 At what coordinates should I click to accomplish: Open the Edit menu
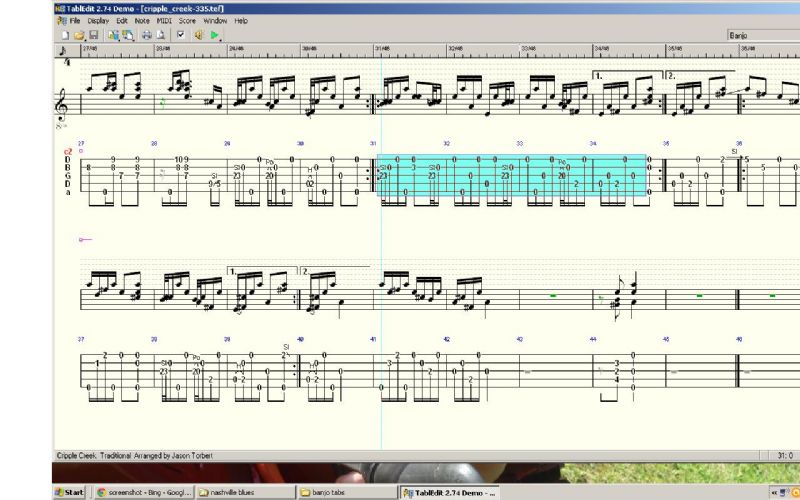(122, 21)
